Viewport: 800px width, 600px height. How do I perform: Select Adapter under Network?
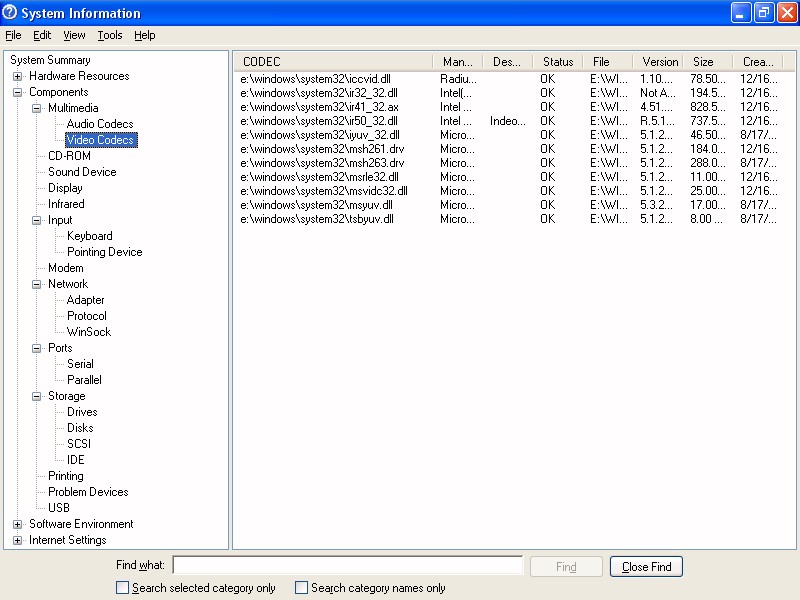click(x=86, y=300)
